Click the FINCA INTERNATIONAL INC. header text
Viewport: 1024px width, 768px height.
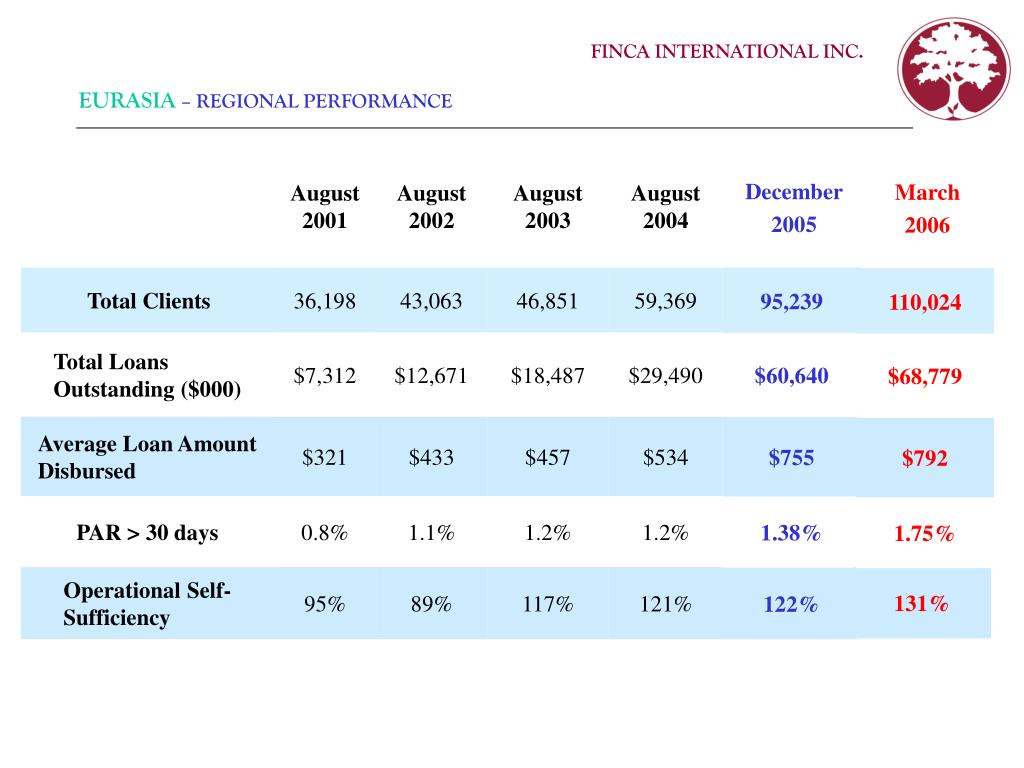coord(726,52)
